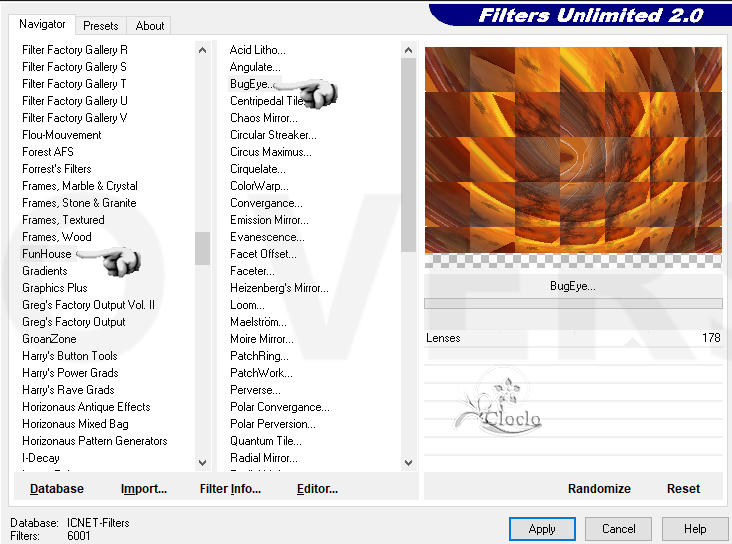Screen dimensions: 732x544
Task: Select Harry's Button Tools
Action: (x=70, y=356)
